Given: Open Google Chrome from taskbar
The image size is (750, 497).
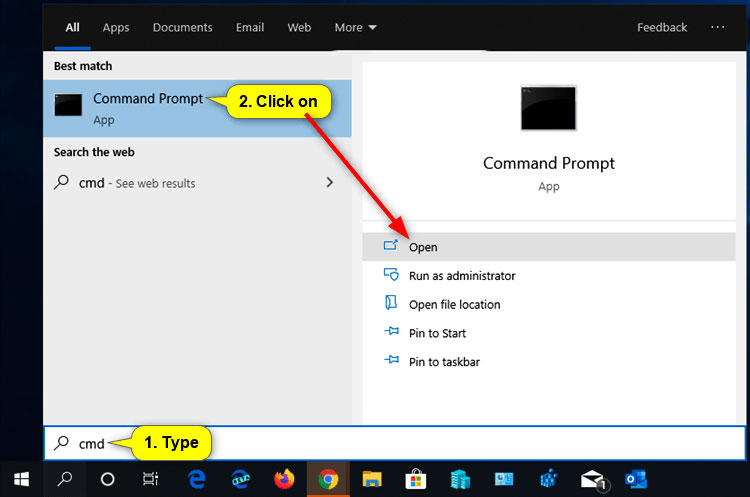Looking at the screenshot, I should click(x=327, y=478).
